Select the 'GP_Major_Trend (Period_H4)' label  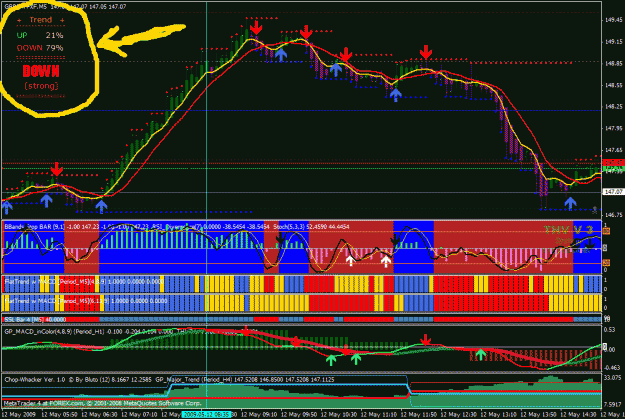(x=195, y=380)
